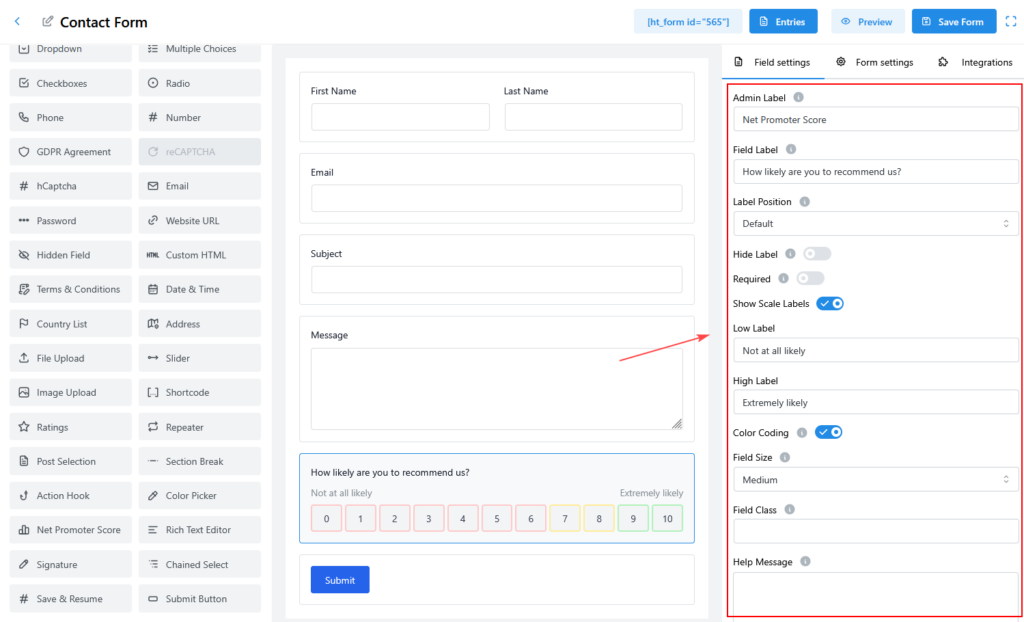
Task: Open the Integrations tab
Action: (976, 62)
